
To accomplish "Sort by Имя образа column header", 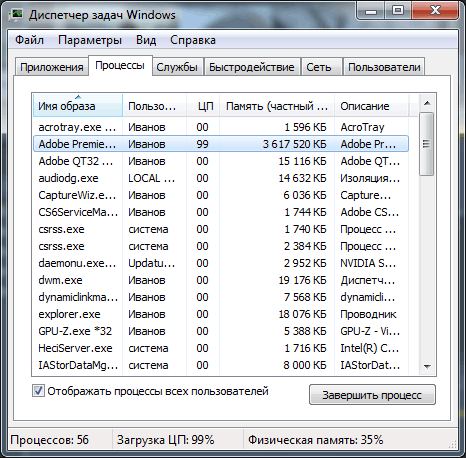I will point(78,106).
